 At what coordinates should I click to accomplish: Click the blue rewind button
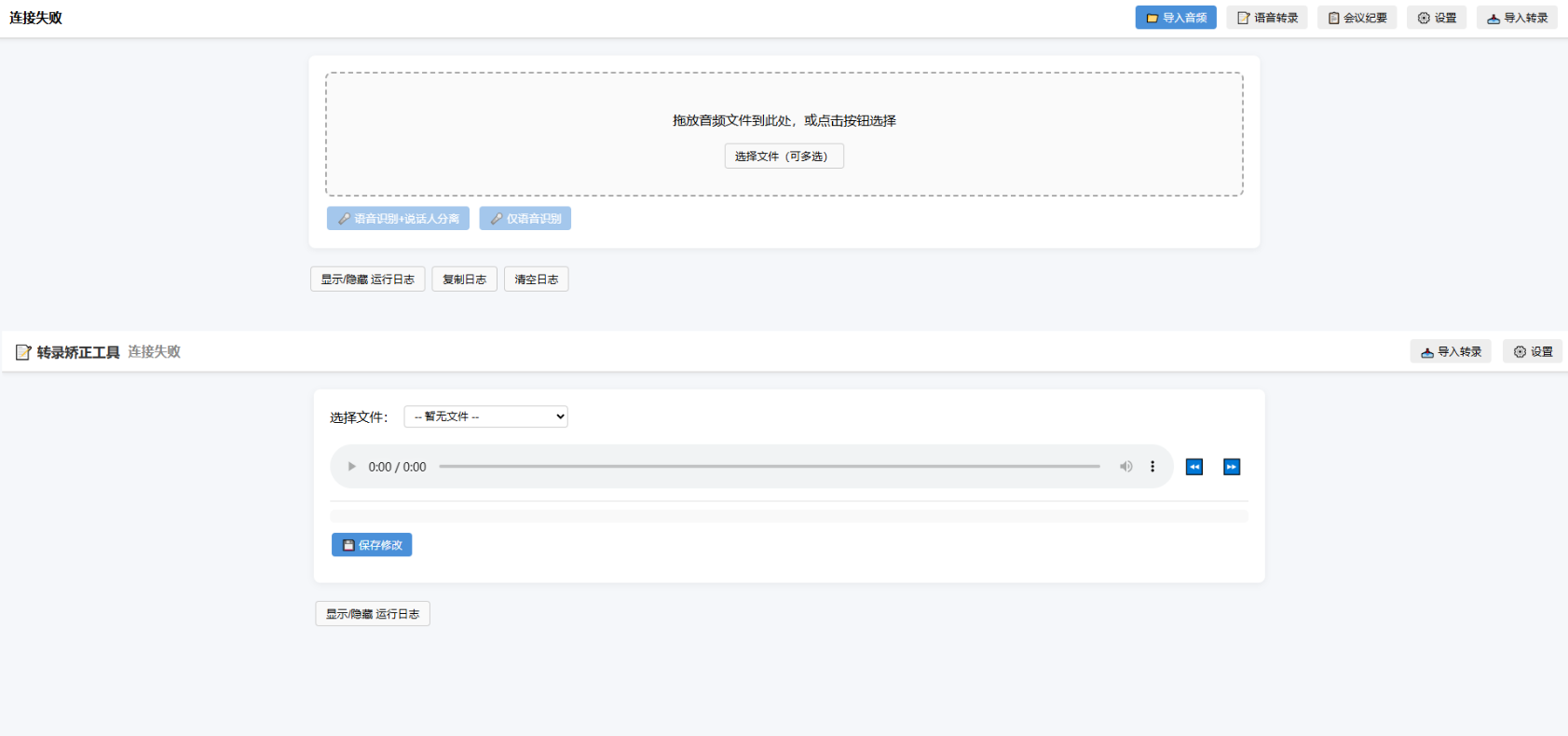point(1194,467)
